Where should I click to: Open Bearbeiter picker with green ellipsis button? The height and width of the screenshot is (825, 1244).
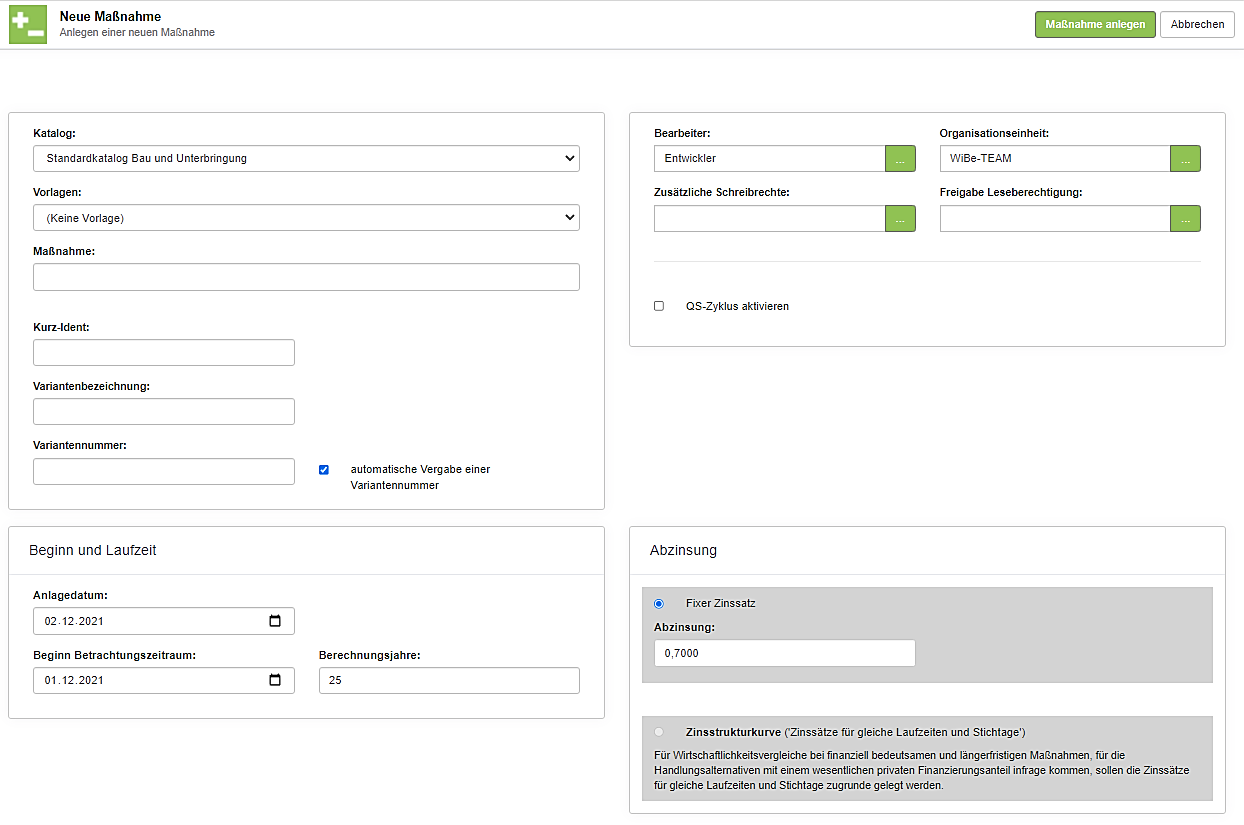tap(900, 158)
